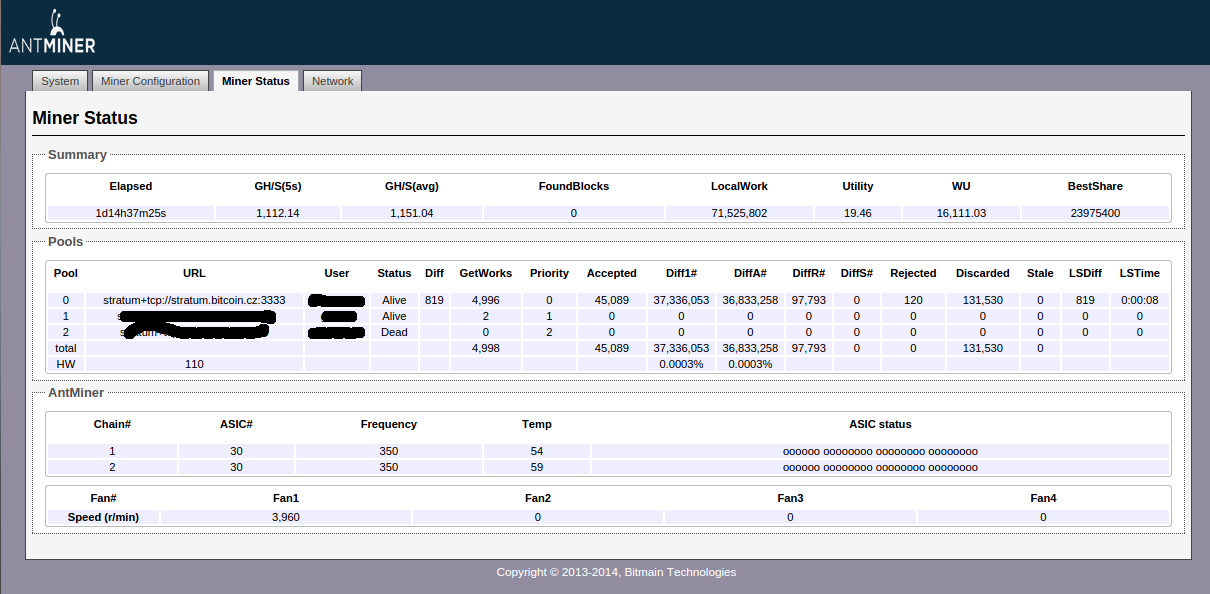Click pool 0 Diff1# value 37,336,053

tap(681, 300)
